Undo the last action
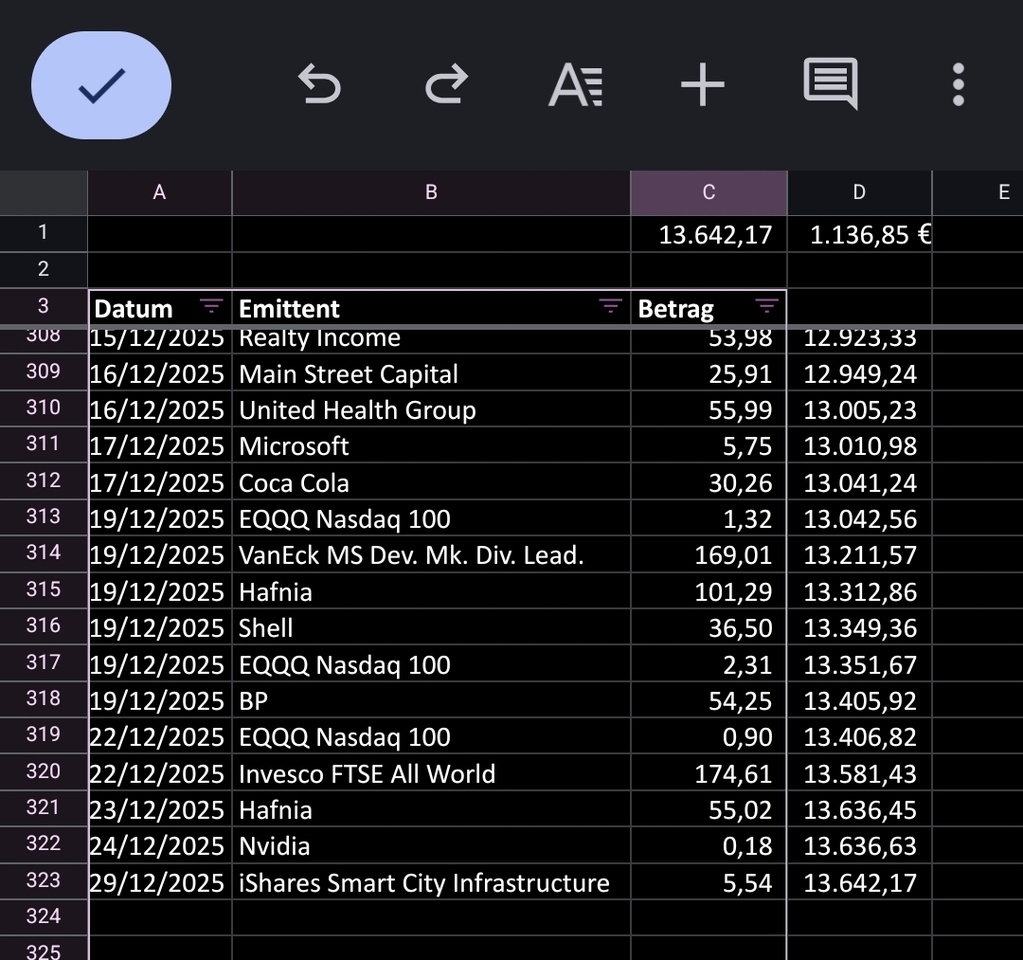The width and height of the screenshot is (1023, 960). click(x=320, y=85)
